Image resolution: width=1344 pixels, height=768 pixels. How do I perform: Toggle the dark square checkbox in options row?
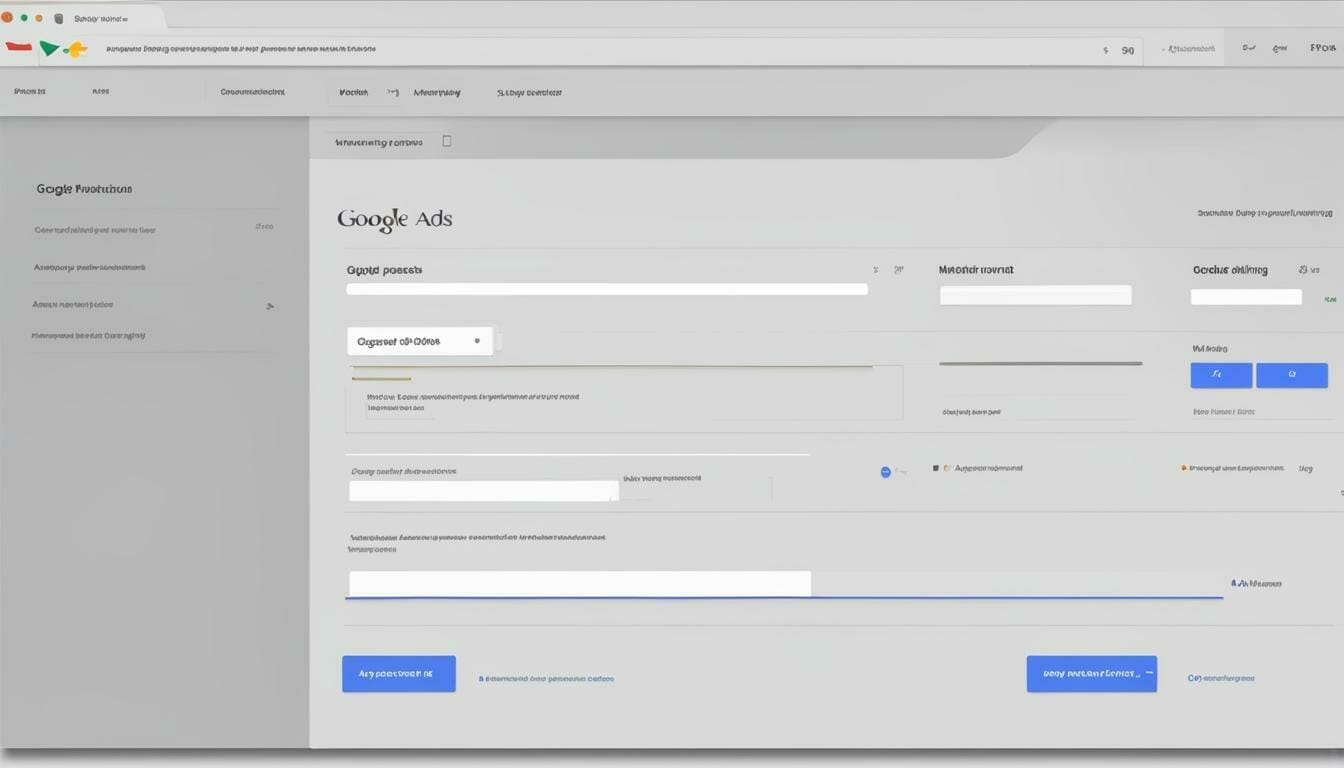click(x=936, y=468)
